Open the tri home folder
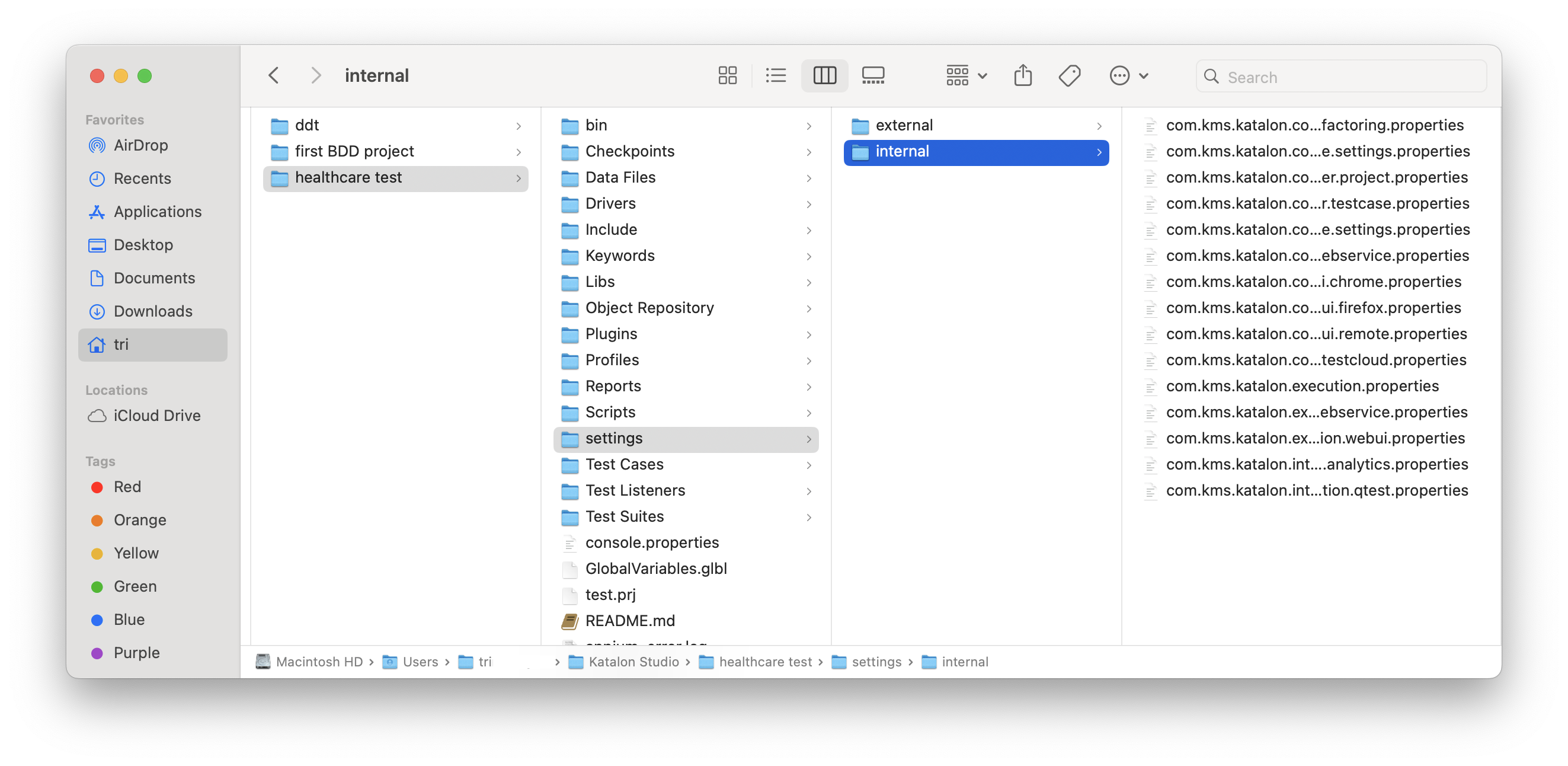Viewport: 1568px width, 766px height. click(121, 344)
